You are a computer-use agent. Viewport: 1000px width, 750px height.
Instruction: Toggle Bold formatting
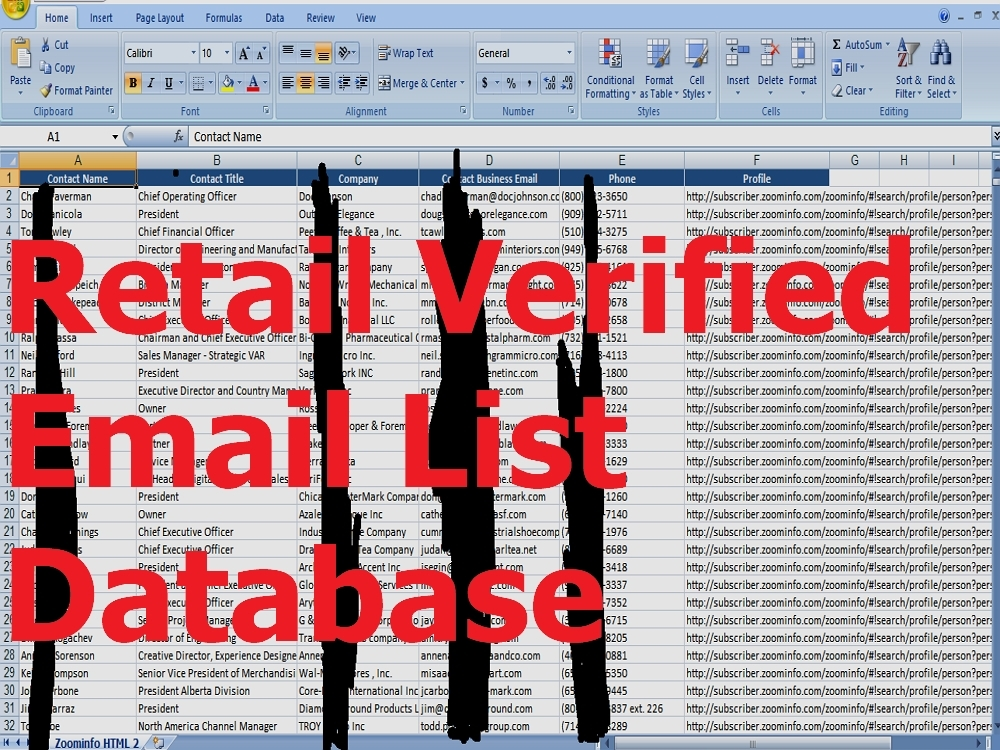[133, 83]
